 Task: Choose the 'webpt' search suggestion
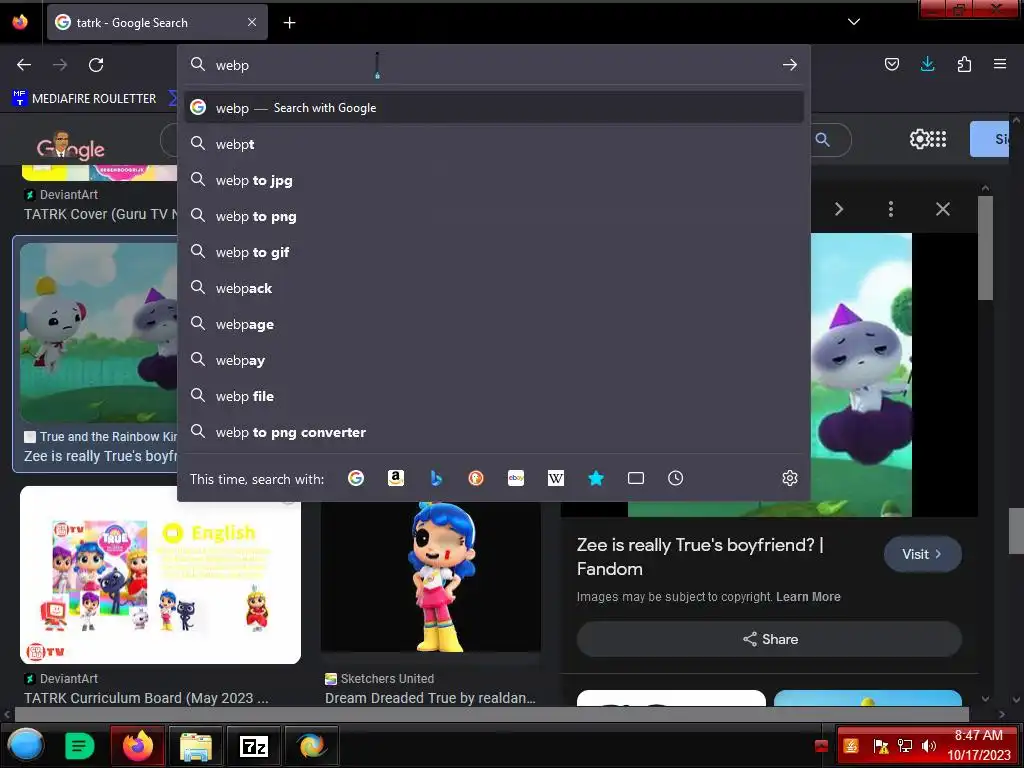pos(494,144)
